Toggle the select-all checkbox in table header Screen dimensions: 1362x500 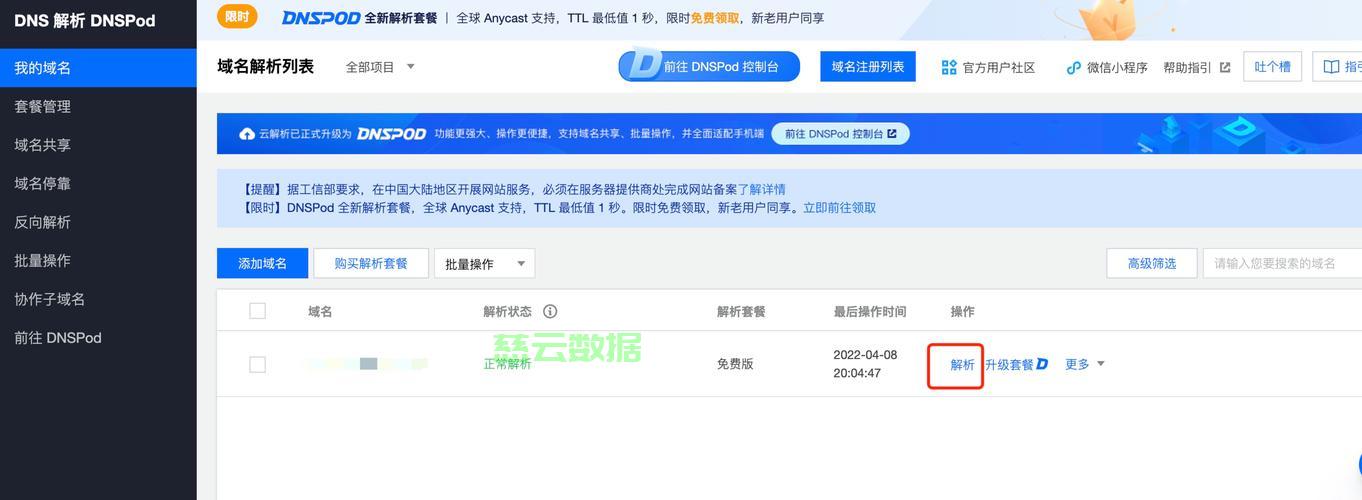(257, 311)
